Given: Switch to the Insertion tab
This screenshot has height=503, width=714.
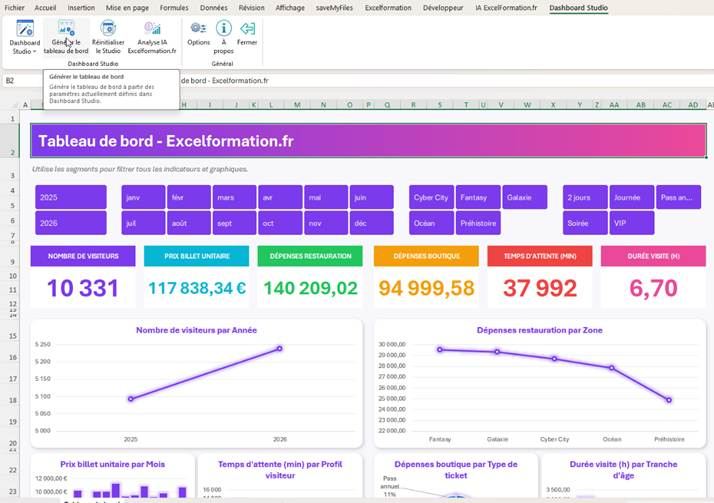Looking at the screenshot, I should pos(81,8).
